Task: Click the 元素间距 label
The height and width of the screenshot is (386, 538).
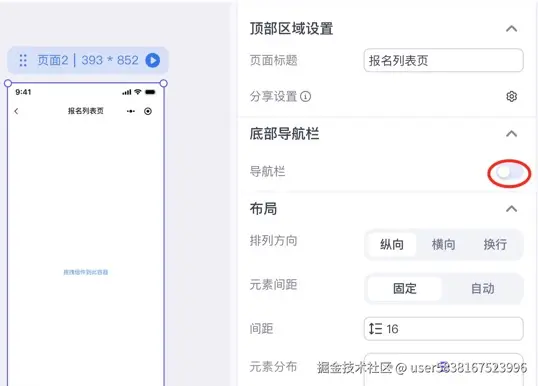Action: [x=273, y=284]
